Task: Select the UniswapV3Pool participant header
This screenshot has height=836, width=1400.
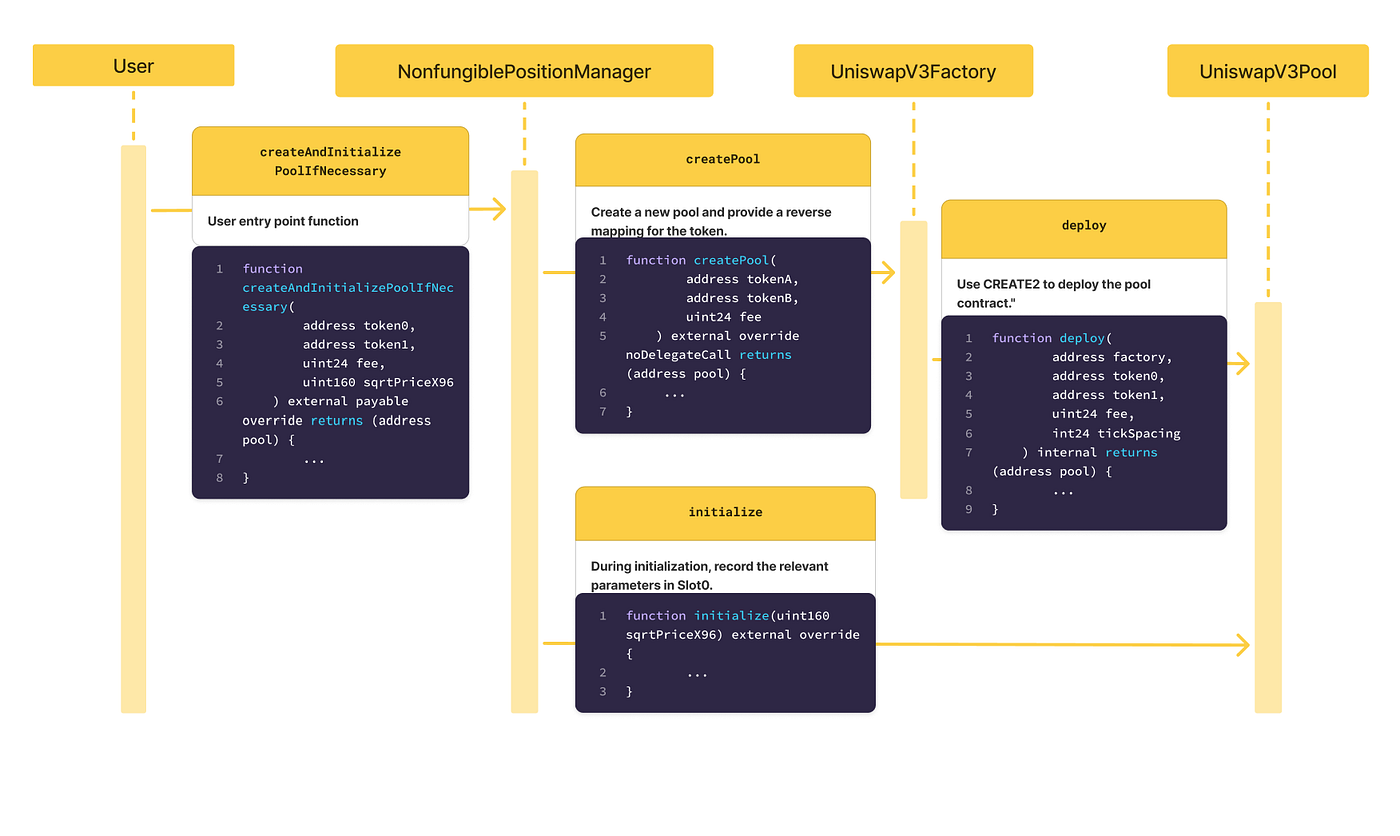Action: click(1267, 71)
